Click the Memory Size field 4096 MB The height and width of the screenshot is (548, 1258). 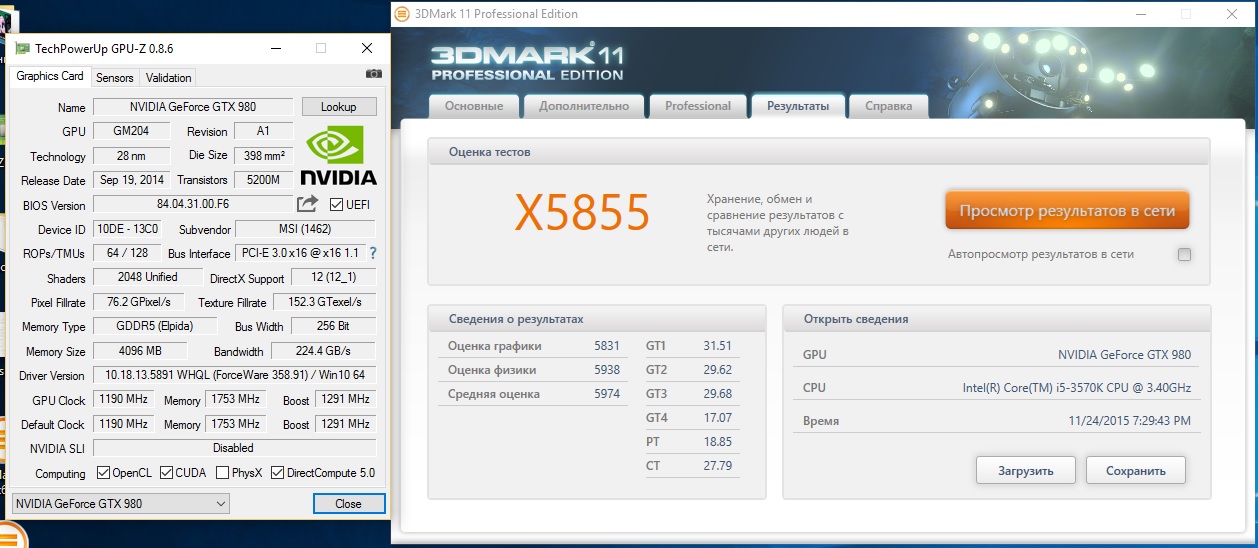(x=140, y=351)
